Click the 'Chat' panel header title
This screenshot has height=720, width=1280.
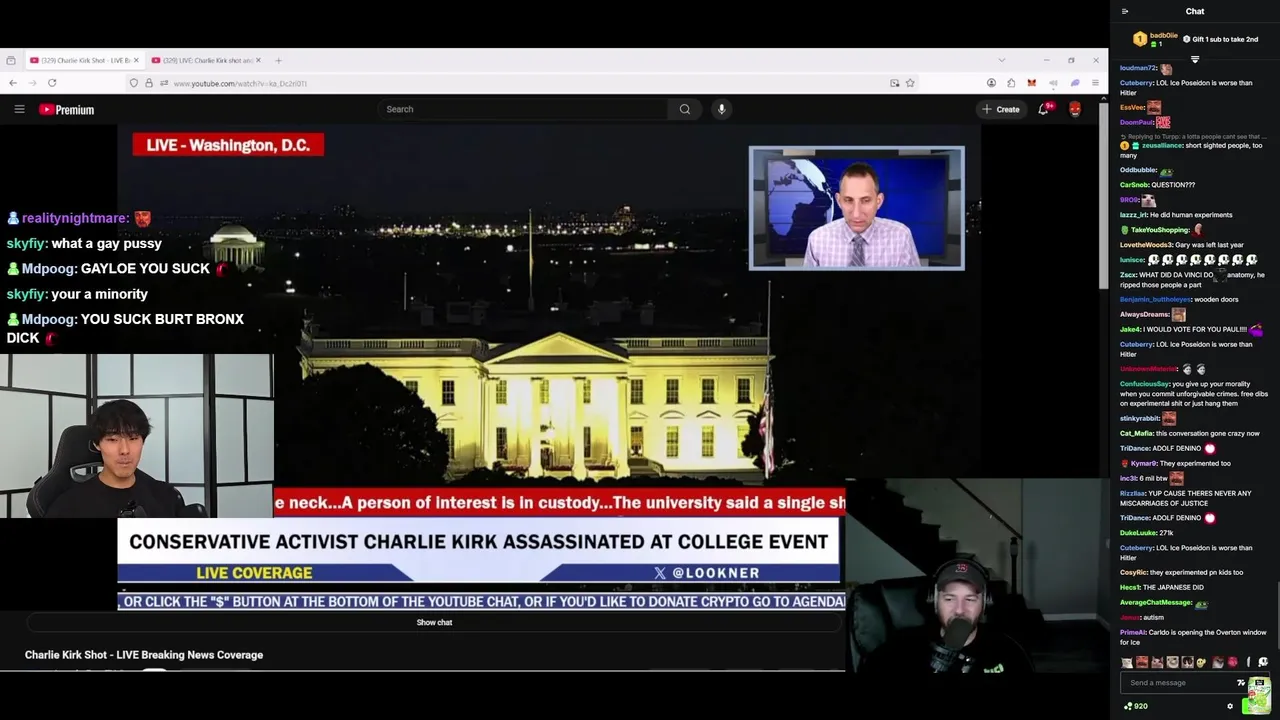1195,11
